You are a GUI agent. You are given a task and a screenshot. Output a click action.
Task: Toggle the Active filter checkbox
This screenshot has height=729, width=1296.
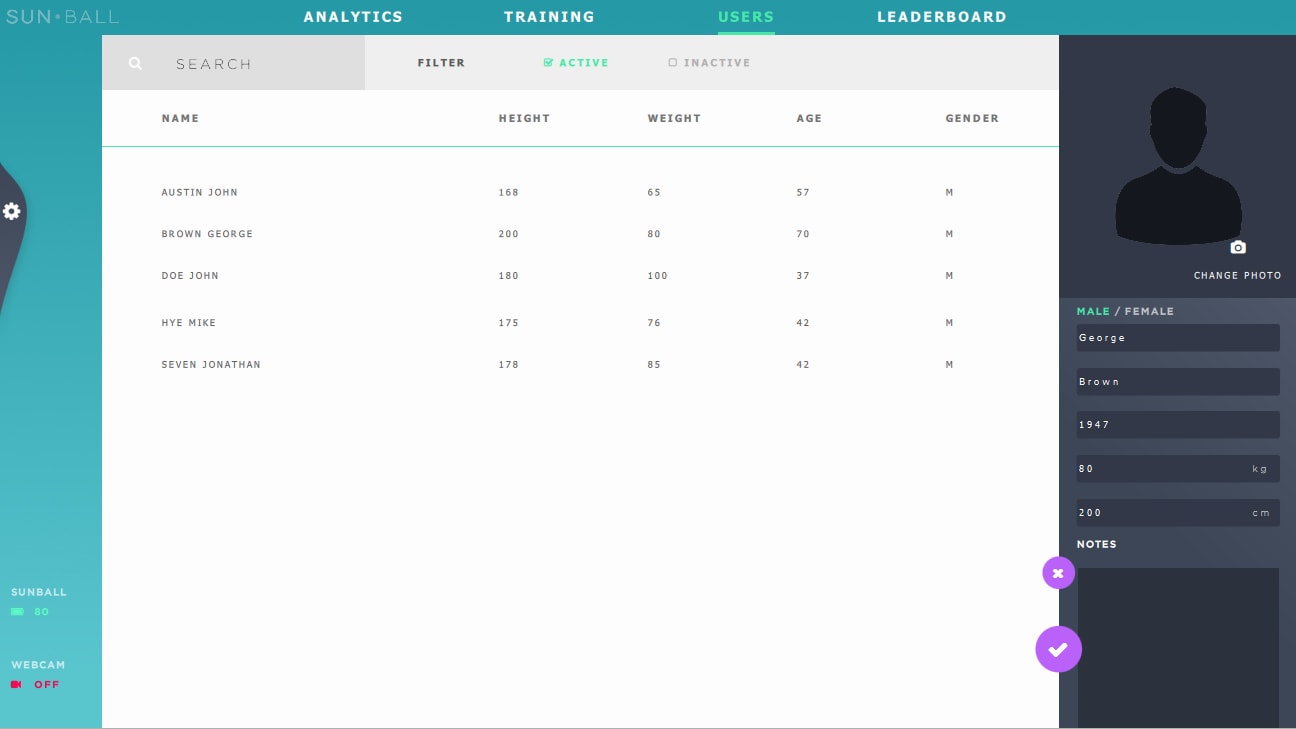pos(548,62)
